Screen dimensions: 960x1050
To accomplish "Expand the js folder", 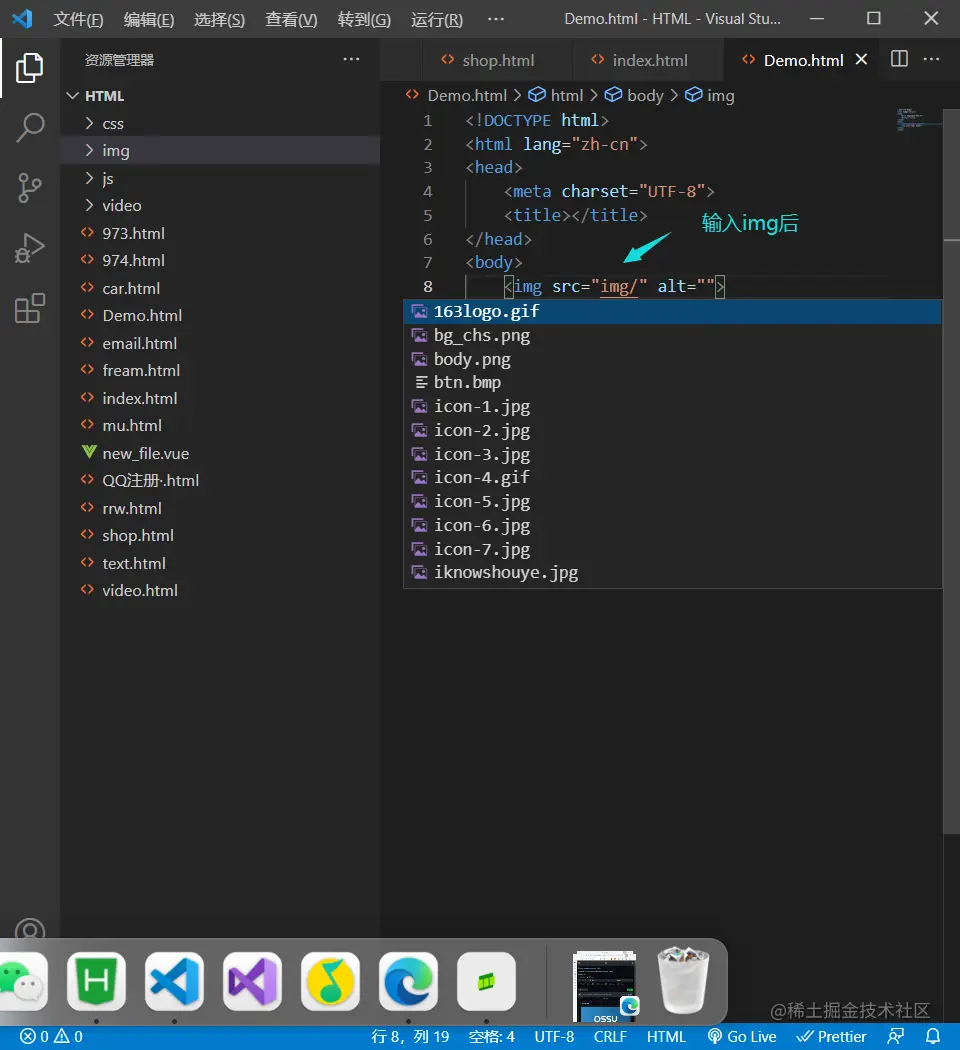I will (220, 178).
